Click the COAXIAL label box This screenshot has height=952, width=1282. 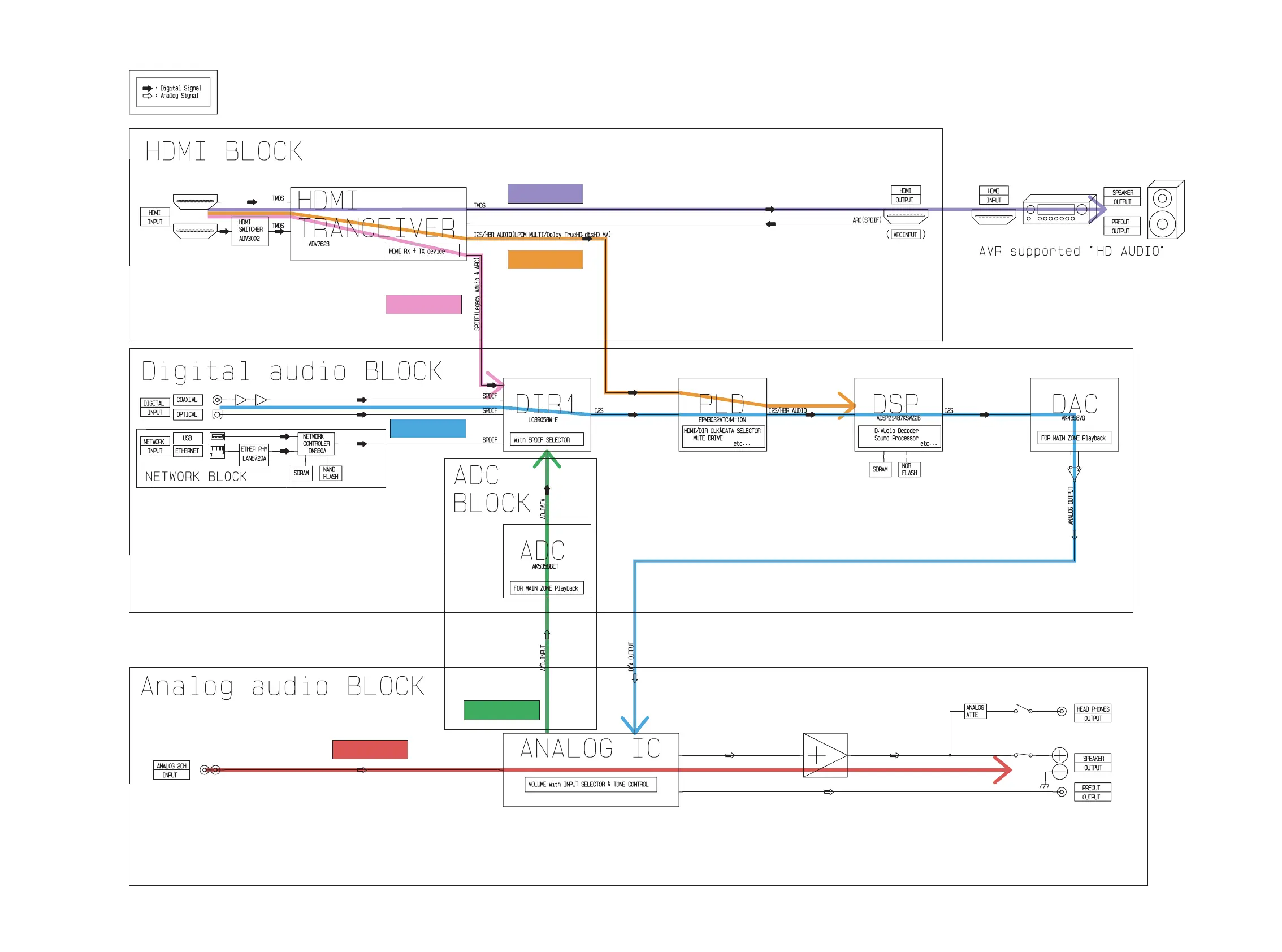[x=187, y=400]
